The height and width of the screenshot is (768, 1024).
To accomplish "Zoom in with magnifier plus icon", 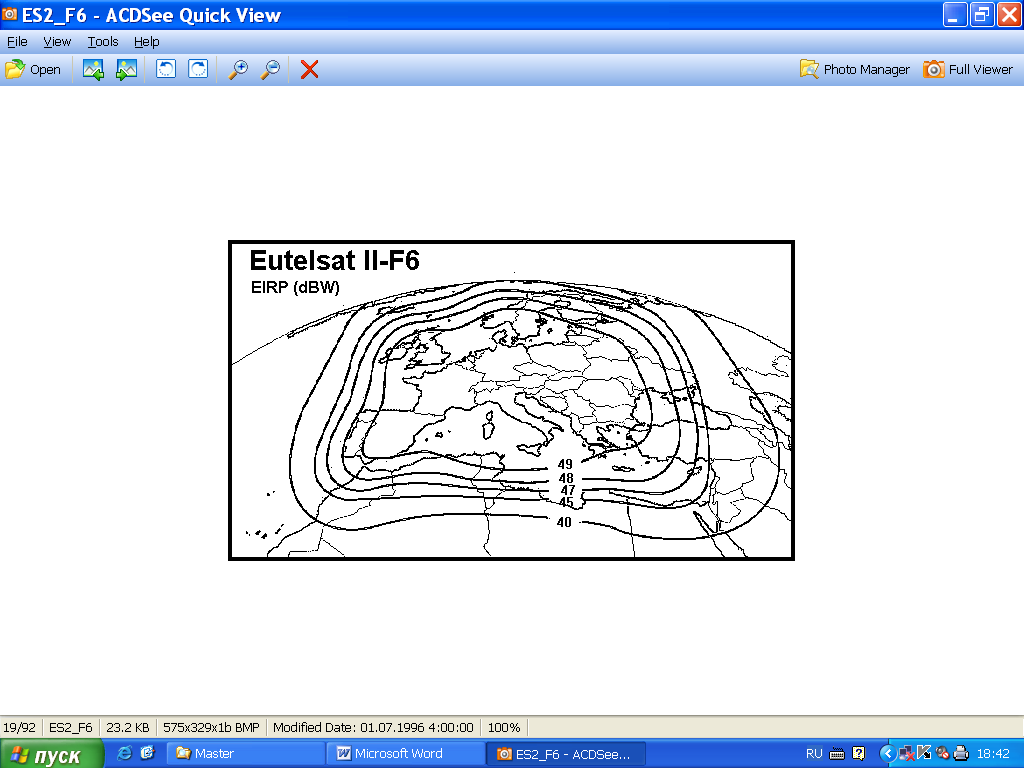I will [238, 69].
